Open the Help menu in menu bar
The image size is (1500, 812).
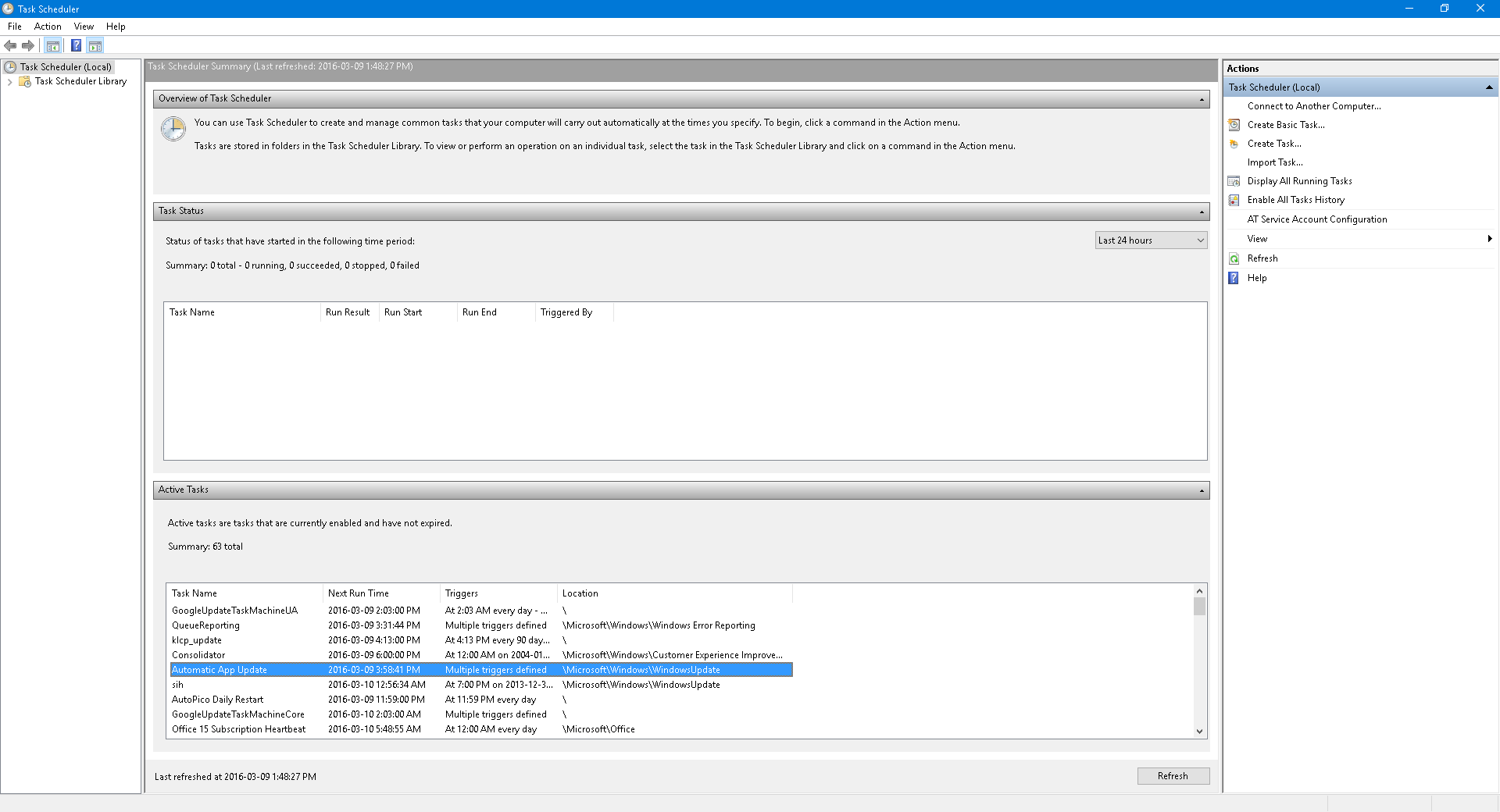[116, 27]
